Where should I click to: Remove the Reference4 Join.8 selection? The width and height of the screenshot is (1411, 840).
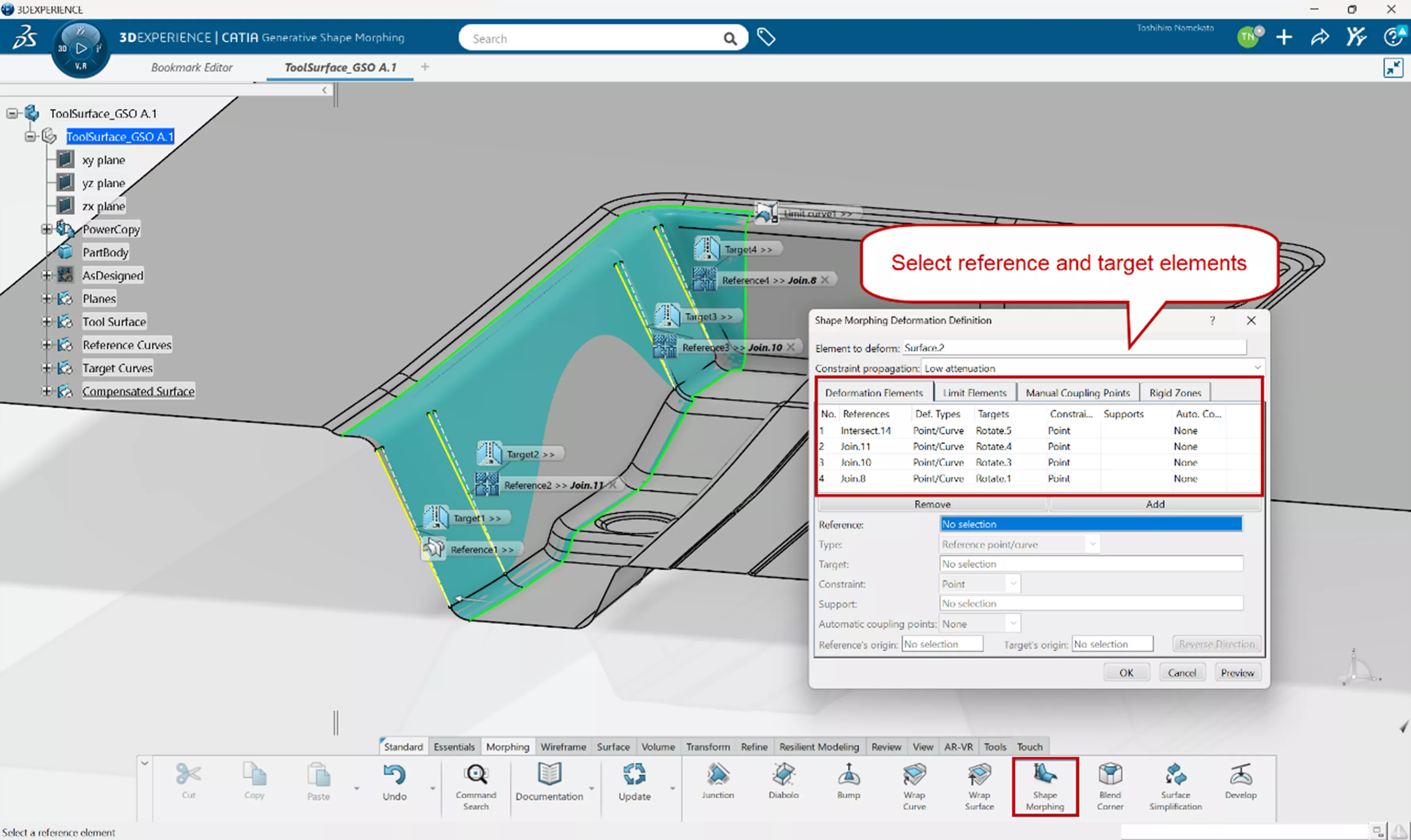tap(825, 279)
